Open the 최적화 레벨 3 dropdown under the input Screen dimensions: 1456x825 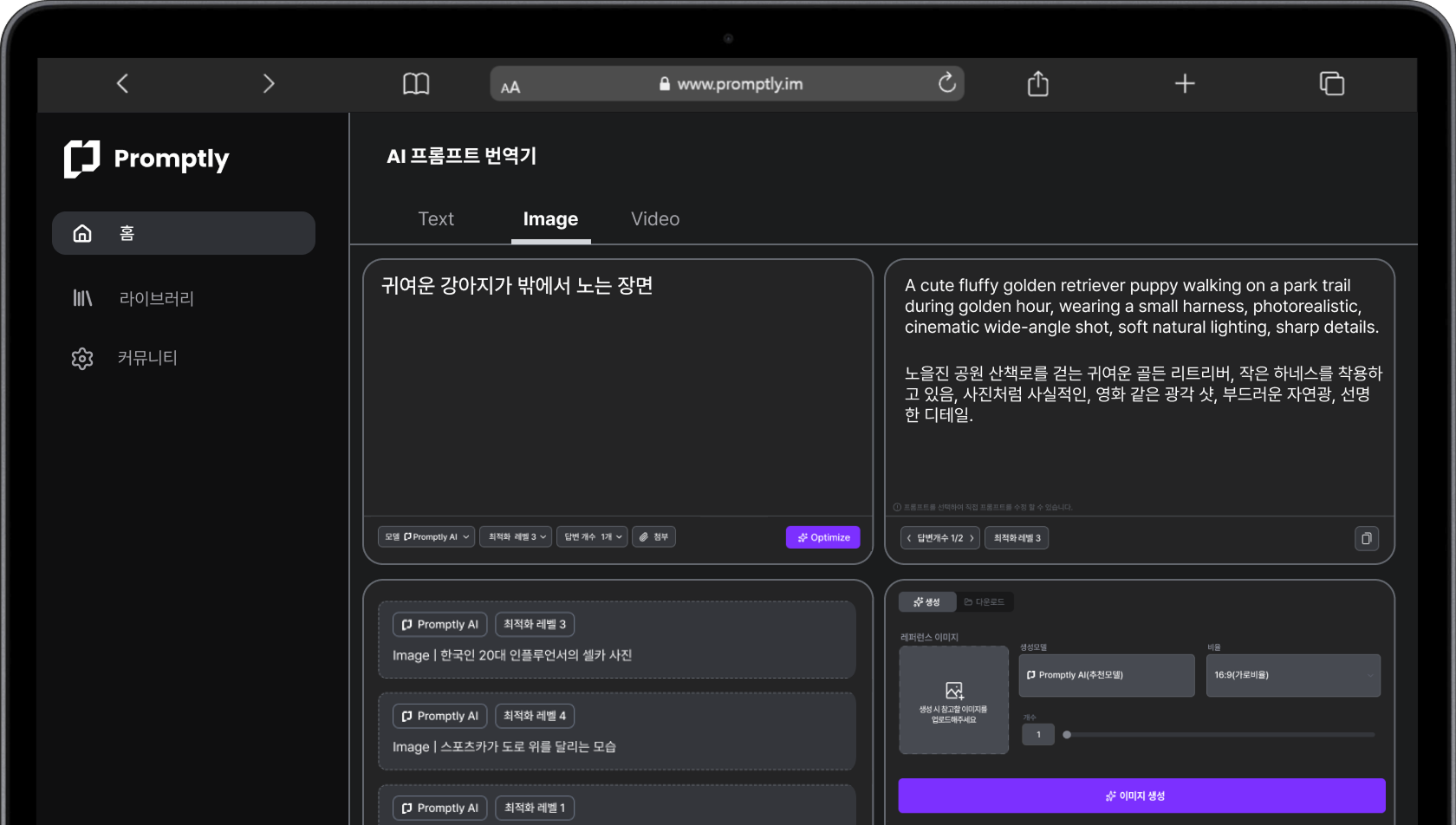(x=516, y=537)
